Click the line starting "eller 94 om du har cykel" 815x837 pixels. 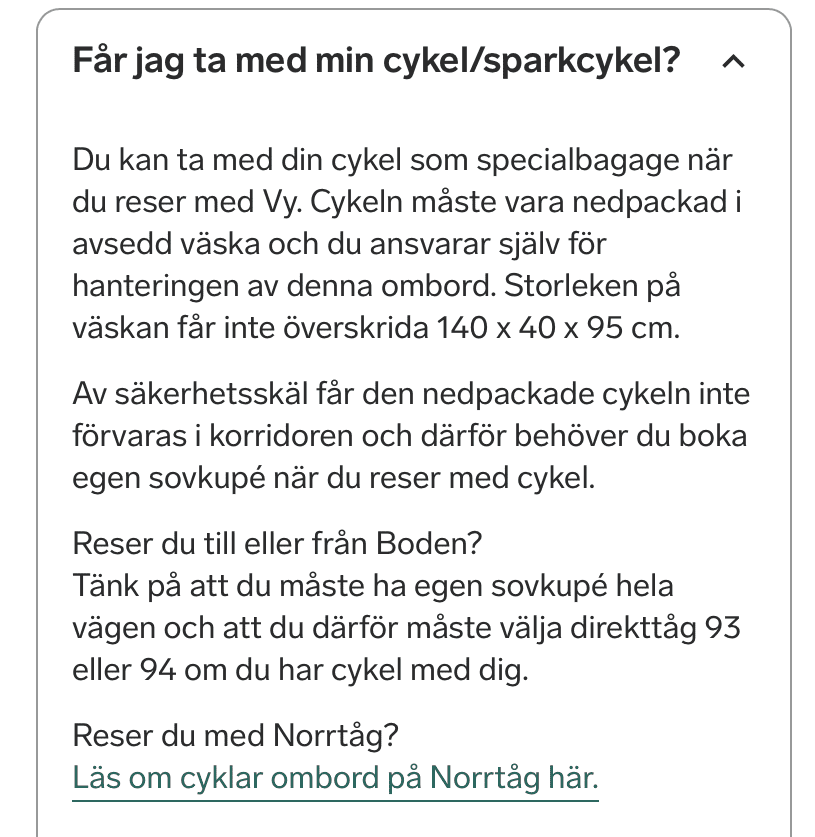299,670
